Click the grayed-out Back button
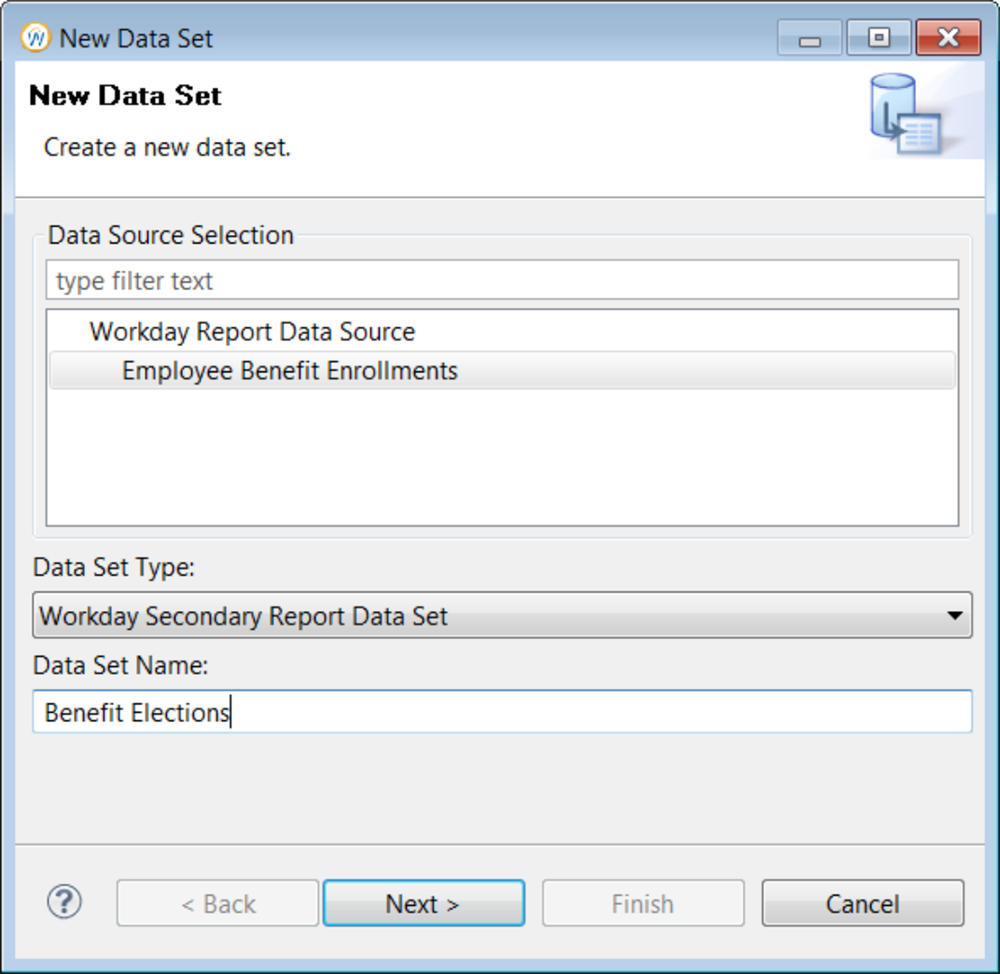Screen dimensions: 1000x974 point(217,903)
